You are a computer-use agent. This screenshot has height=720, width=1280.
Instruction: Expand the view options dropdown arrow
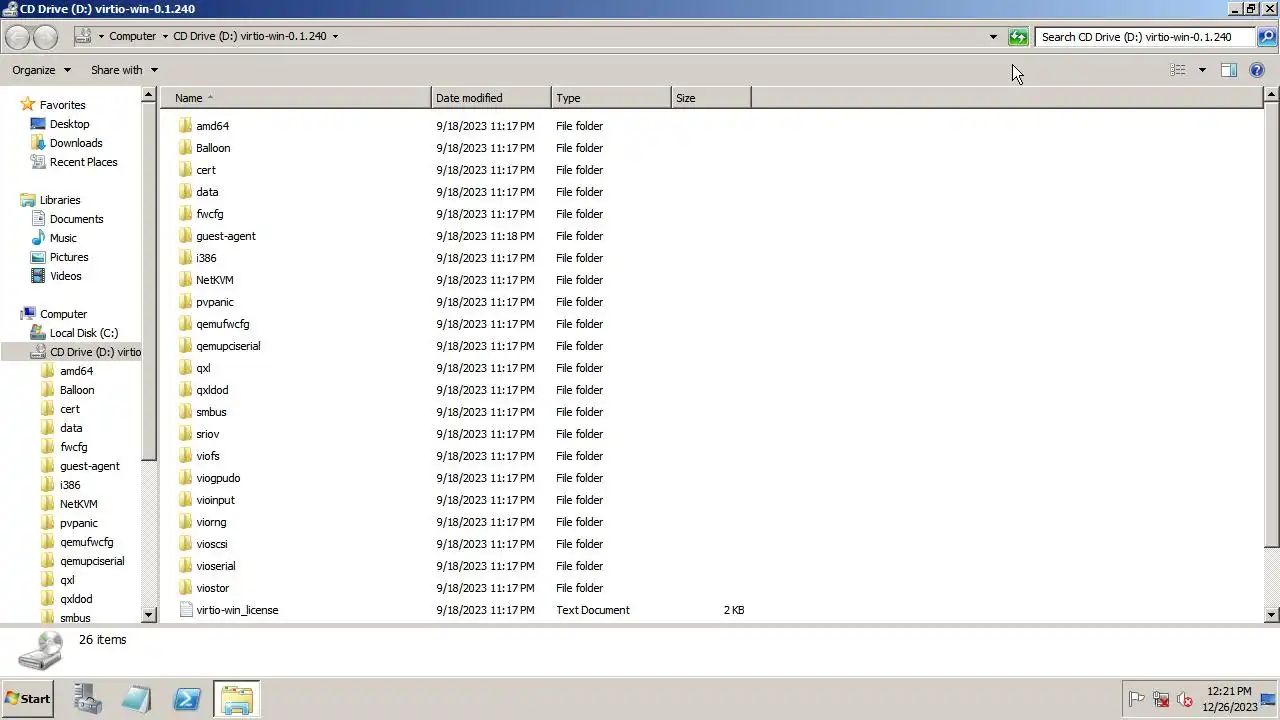(x=1202, y=70)
